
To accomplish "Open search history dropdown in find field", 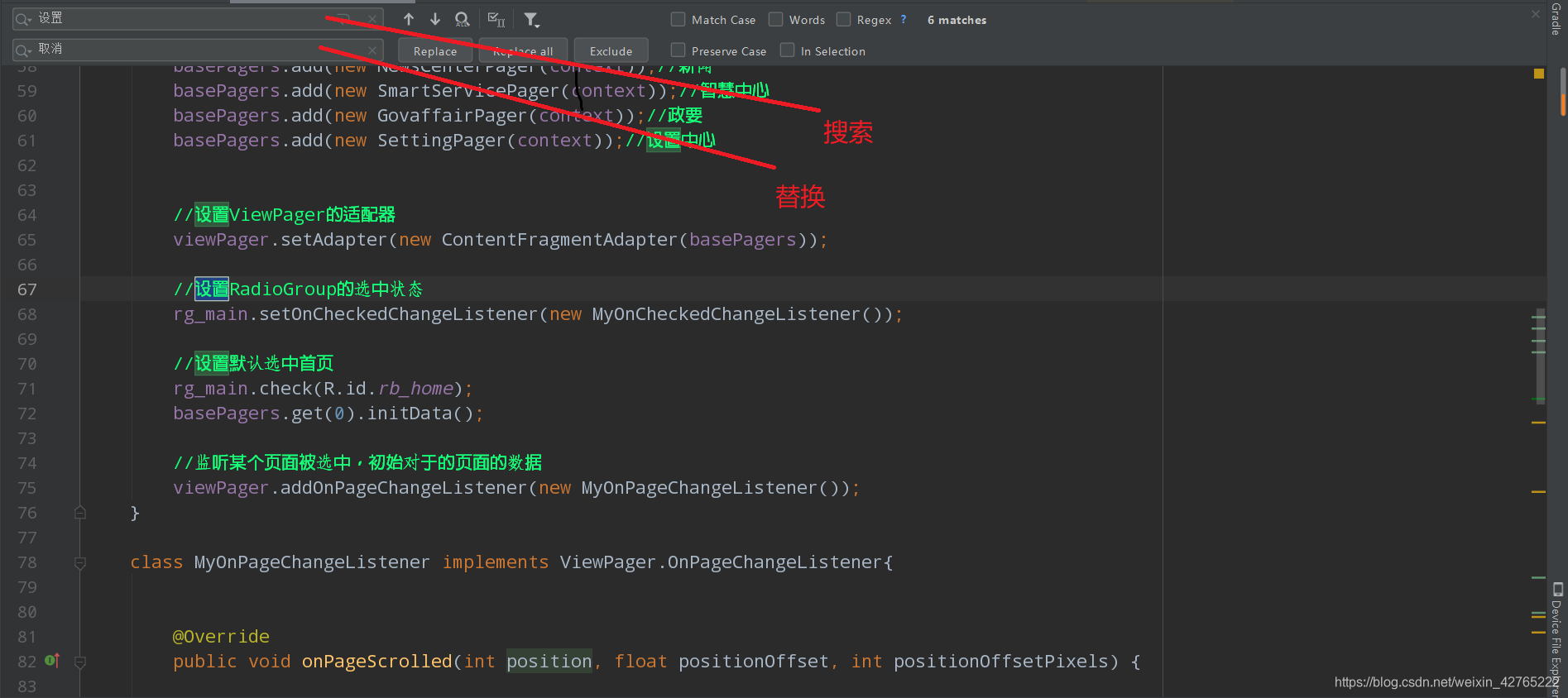I will pos(23,19).
